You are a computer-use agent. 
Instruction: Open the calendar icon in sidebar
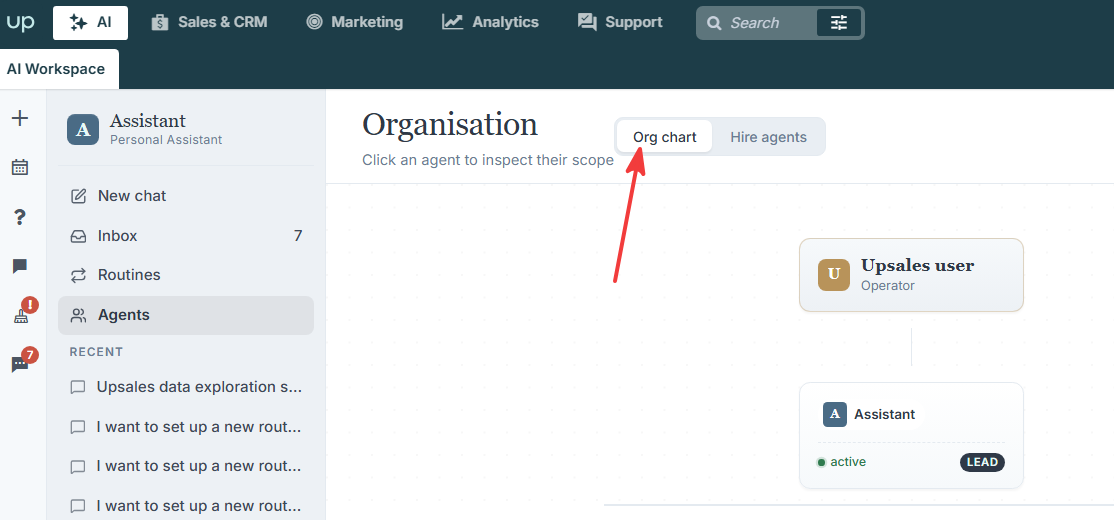point(20,168)
